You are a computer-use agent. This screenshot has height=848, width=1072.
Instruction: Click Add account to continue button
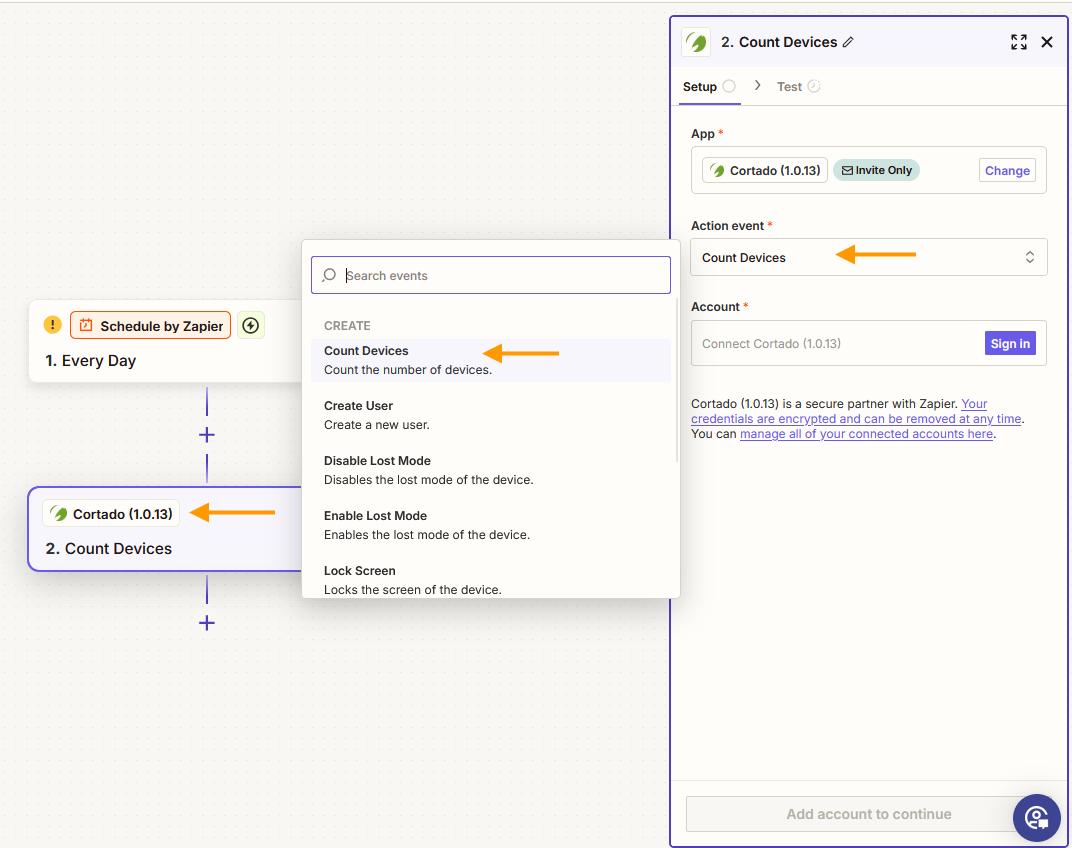[x=868, y=814]
